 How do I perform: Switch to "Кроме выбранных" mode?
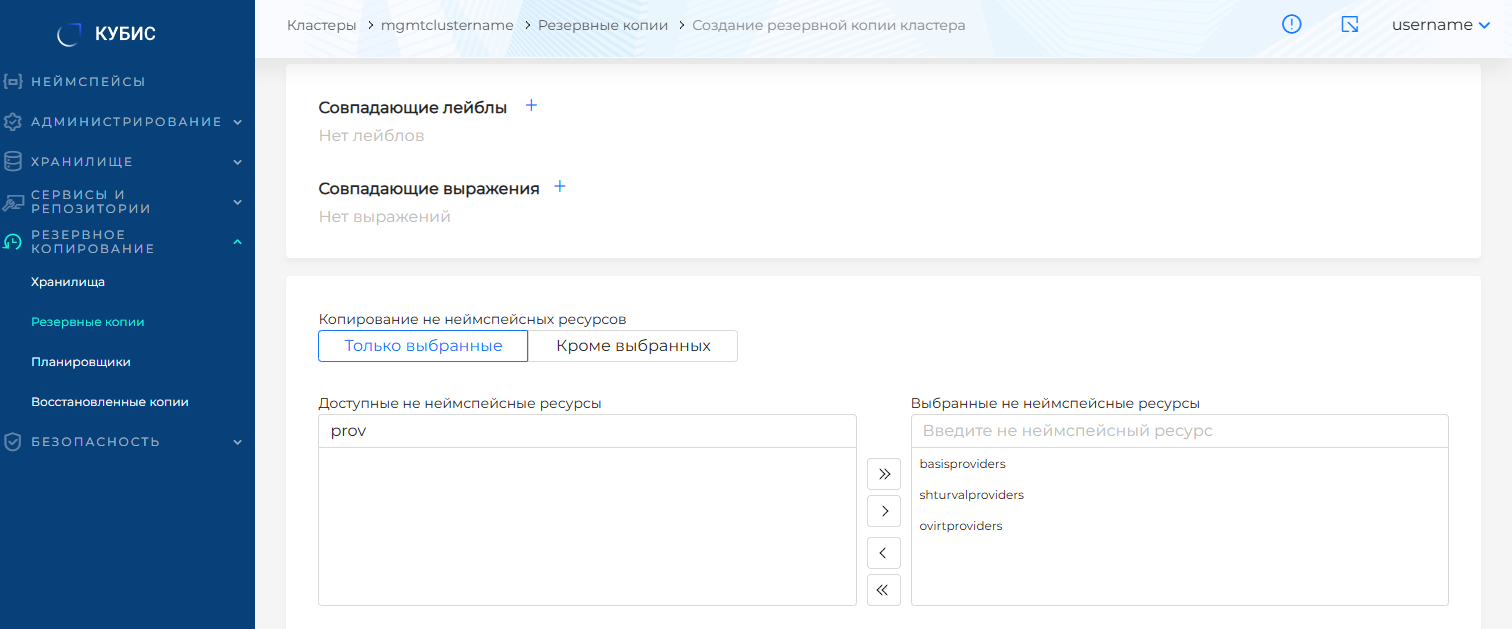click(633, 346)
